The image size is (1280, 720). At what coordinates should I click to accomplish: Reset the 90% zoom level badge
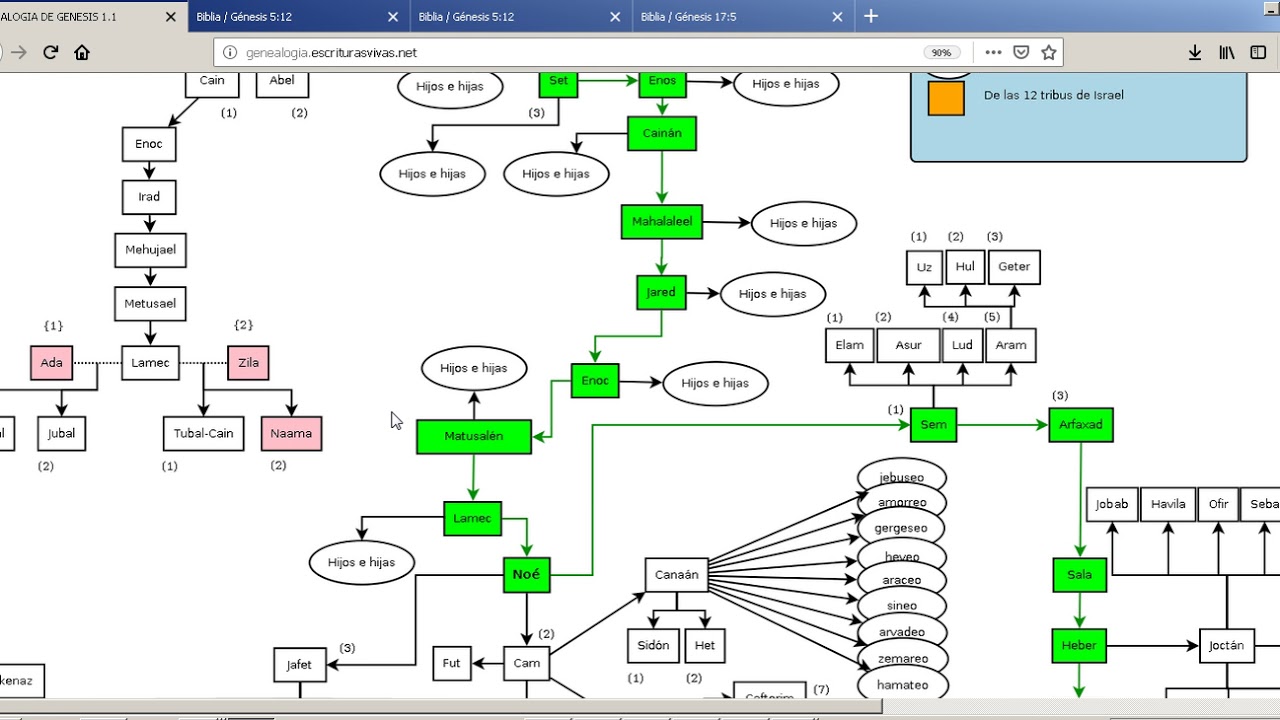click(x=941, y=53)
